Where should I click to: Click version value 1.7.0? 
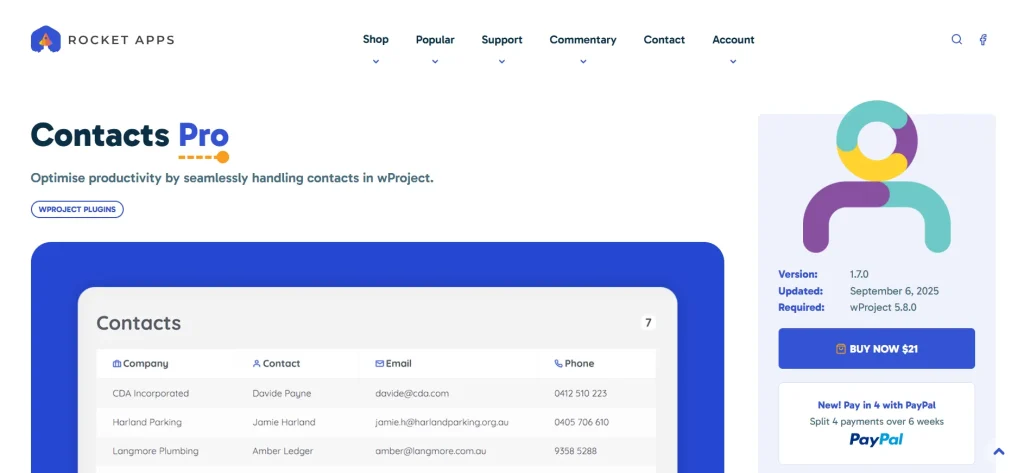point(859,274)
